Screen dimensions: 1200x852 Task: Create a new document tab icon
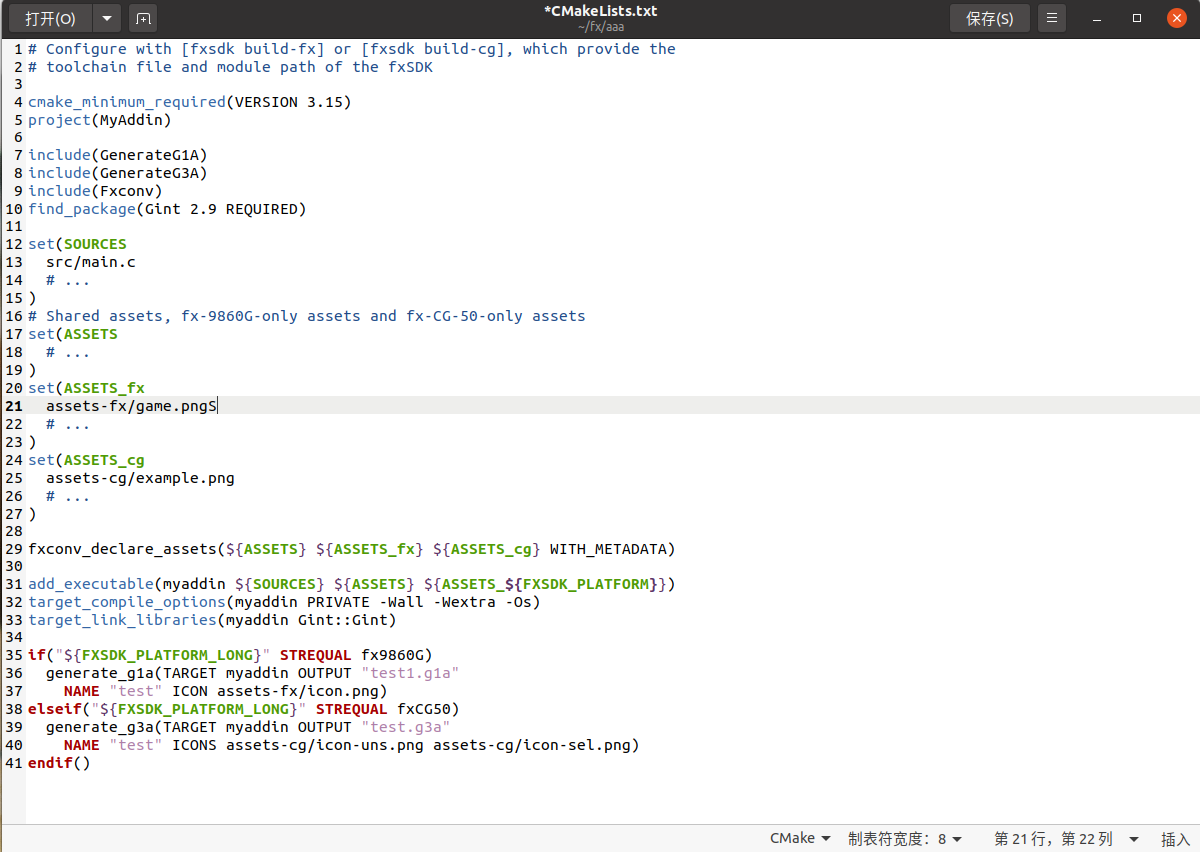(143, 18)
